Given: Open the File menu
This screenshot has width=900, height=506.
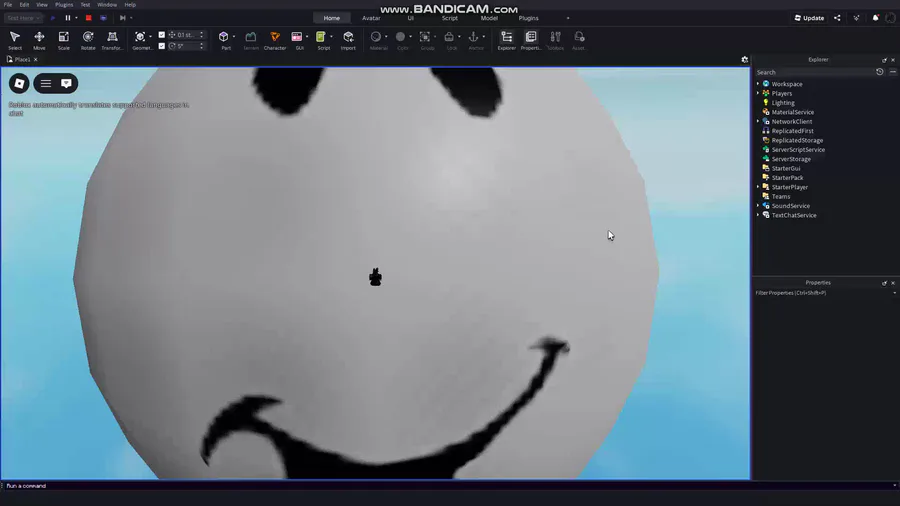Looking at the screenshot, I should [8, 5].
